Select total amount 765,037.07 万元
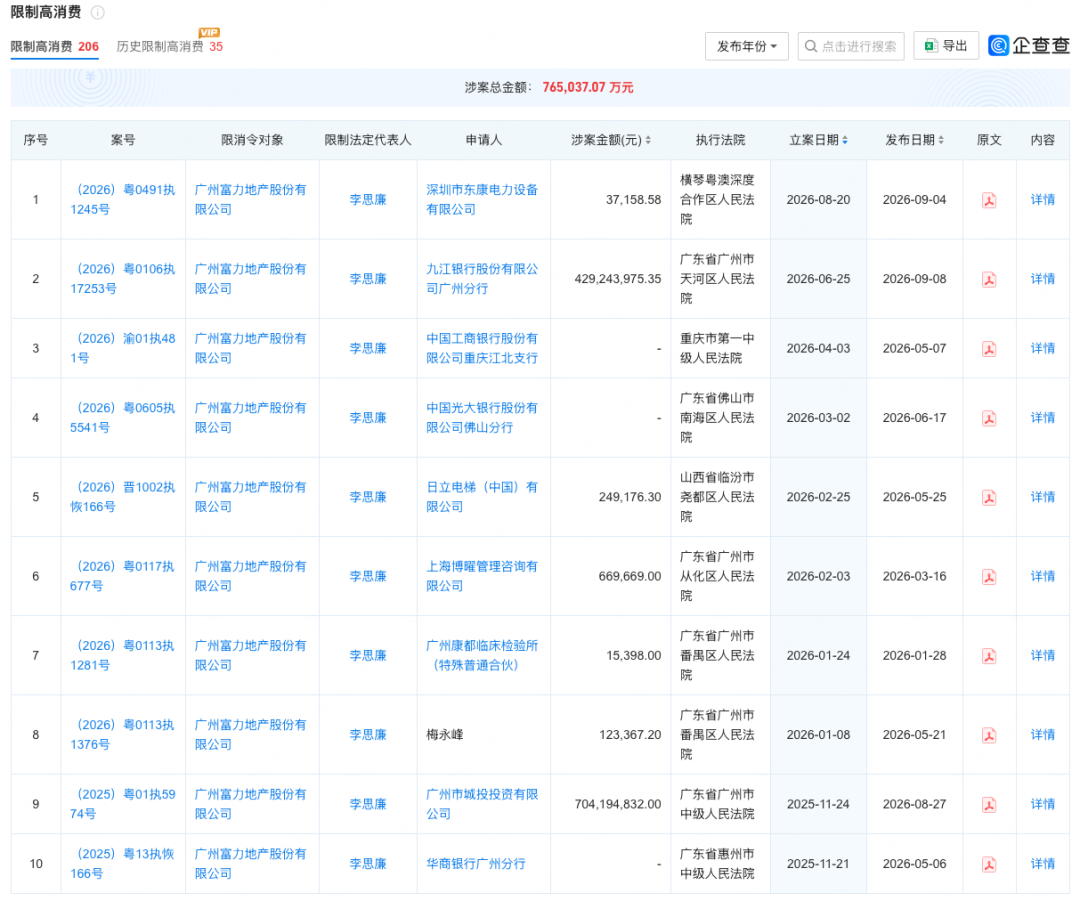Image resolution: width=1080 pixels, height=901 pixels. tap(588, 87)
